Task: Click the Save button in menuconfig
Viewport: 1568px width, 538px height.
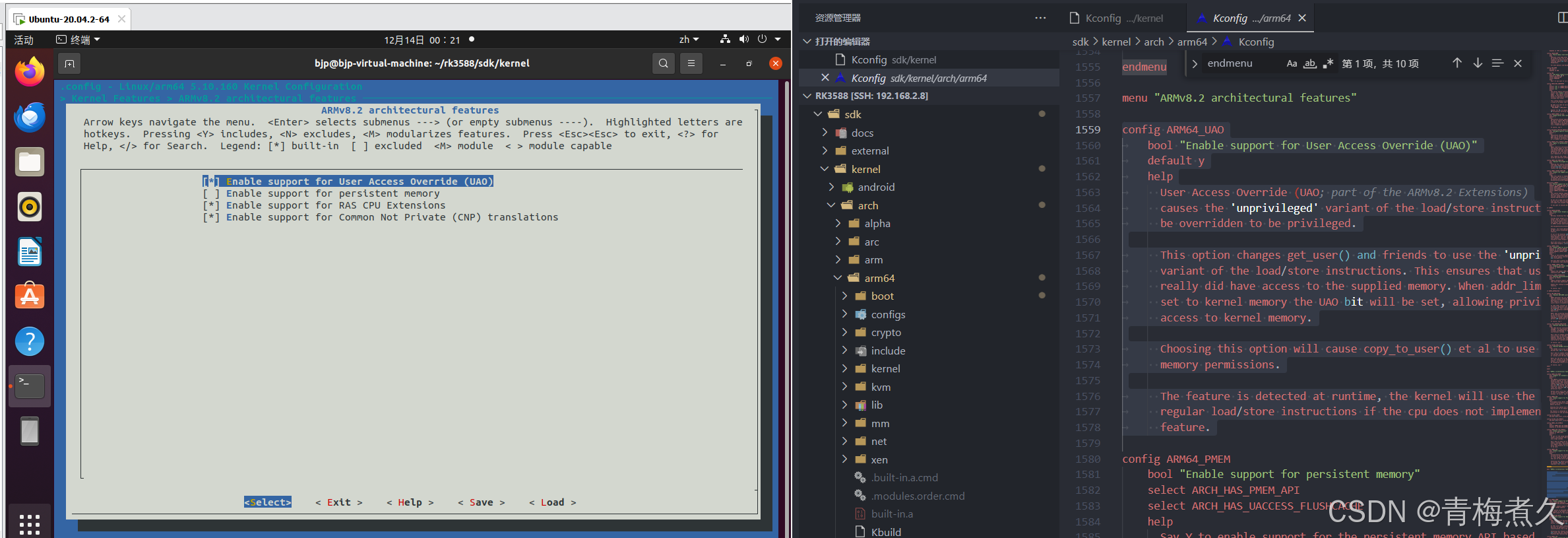Action: click(x=481, y=502)
